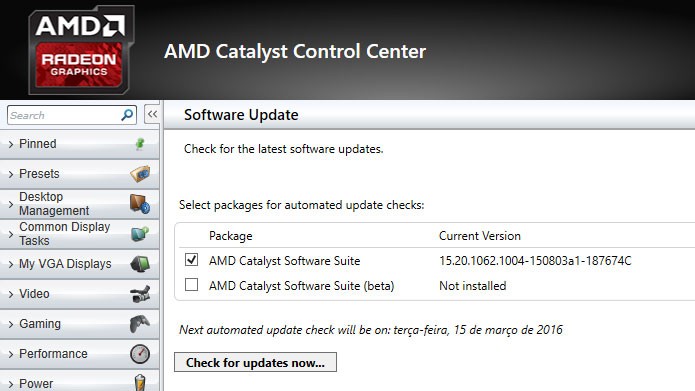The height and width of the screenshot is (391, 695).
Task: Collapse the sidebar with double-arrow button
Action: click(x=152, y=114)
